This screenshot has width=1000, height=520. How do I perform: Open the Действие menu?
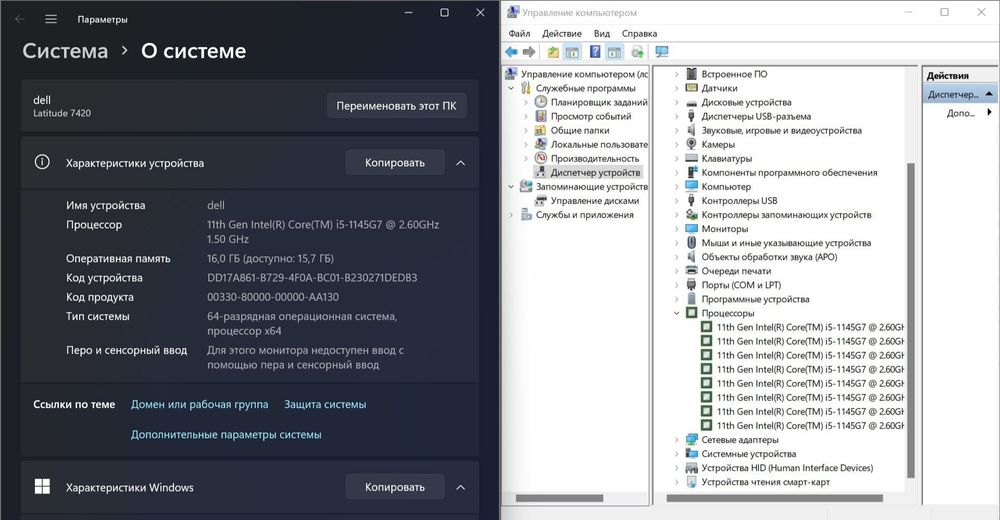click(x=562, y=33)
